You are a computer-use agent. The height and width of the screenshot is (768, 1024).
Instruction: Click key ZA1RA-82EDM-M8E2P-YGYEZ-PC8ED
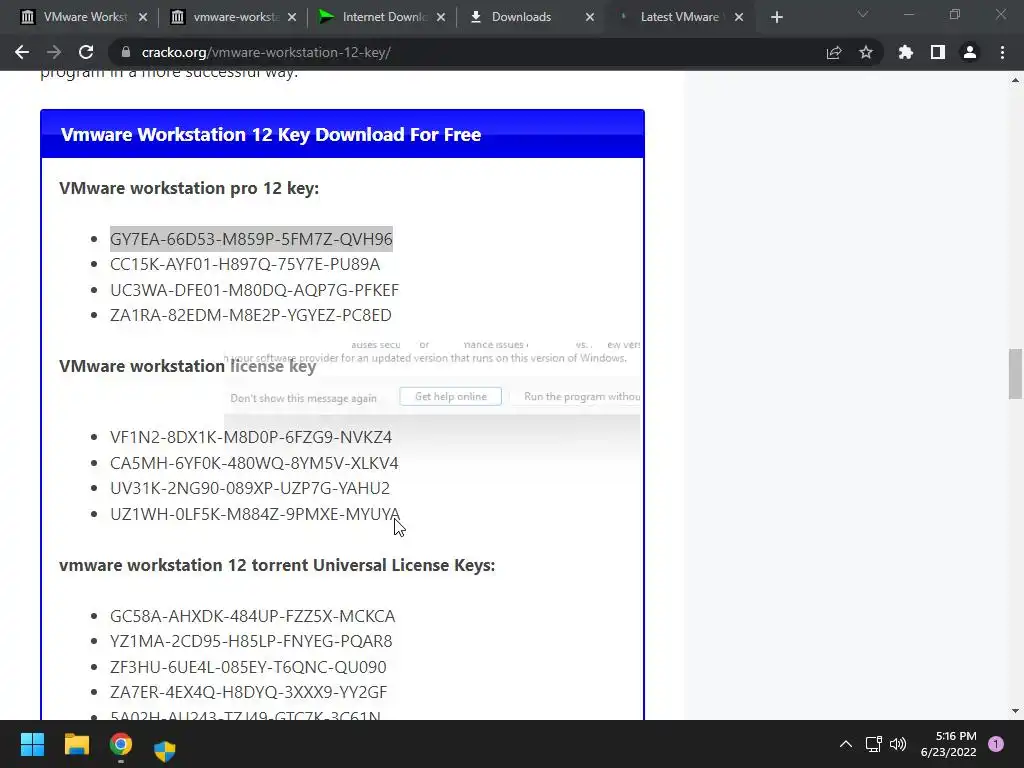click(x=251, y=315)
